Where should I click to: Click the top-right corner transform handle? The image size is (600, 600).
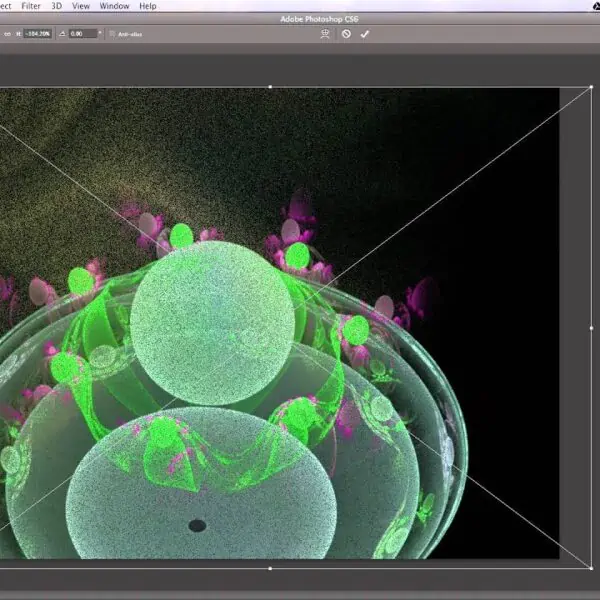(591, 87)
